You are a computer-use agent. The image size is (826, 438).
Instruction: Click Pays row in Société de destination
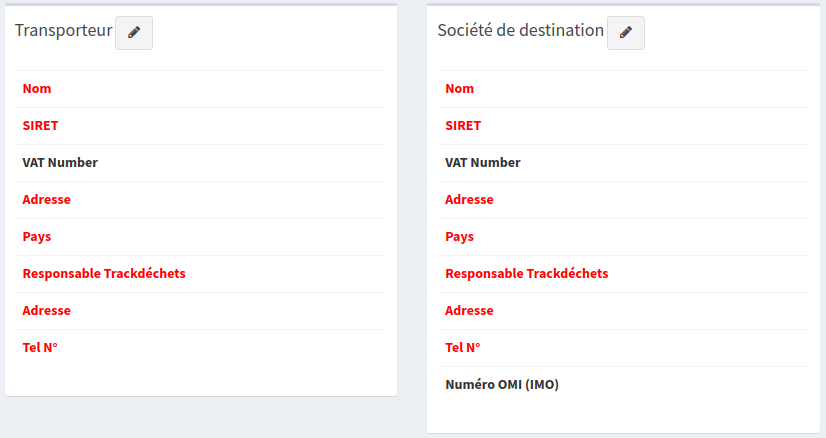click(x=460, y=237)
